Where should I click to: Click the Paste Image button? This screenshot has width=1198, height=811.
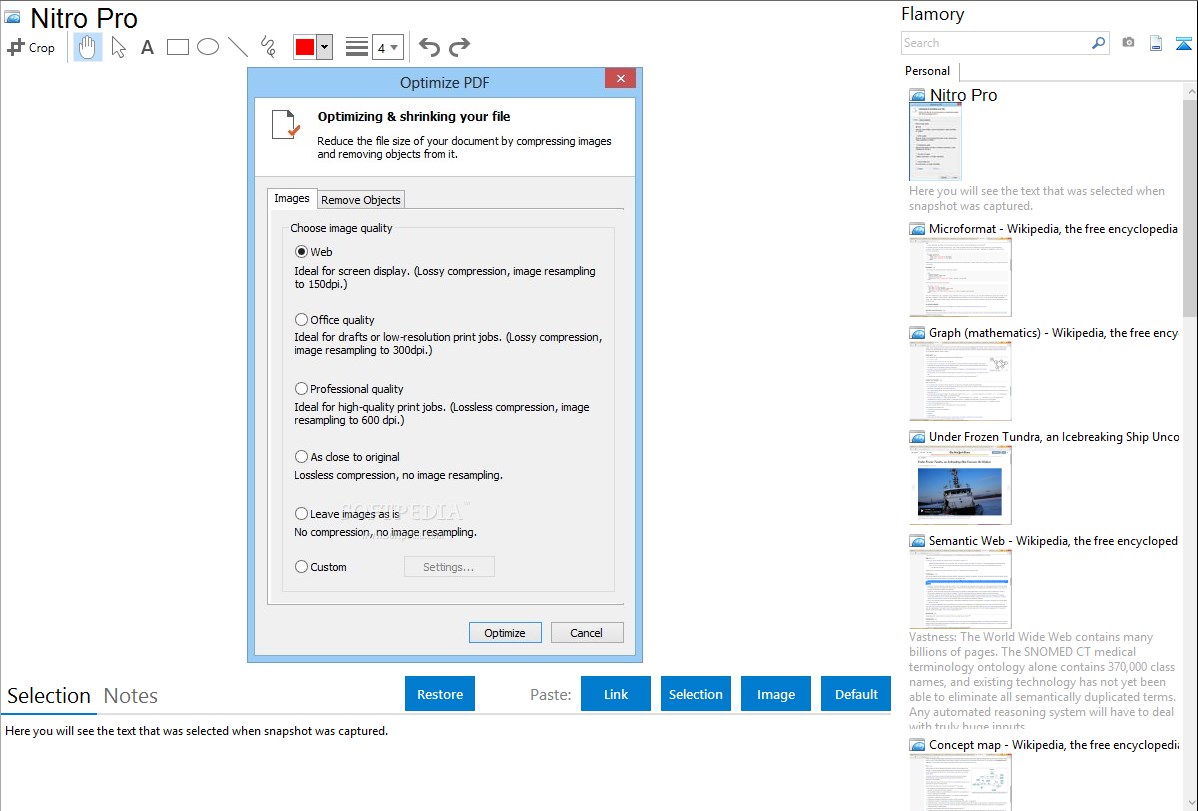775,694
